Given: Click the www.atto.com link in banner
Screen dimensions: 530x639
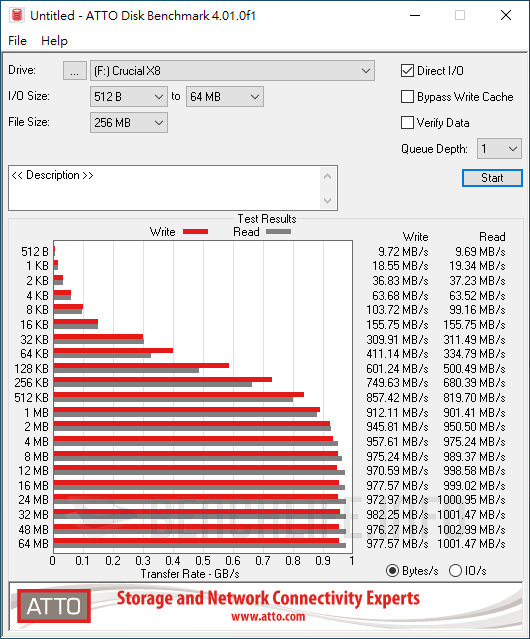Looking at the screenshot, I should coord(268,617).
